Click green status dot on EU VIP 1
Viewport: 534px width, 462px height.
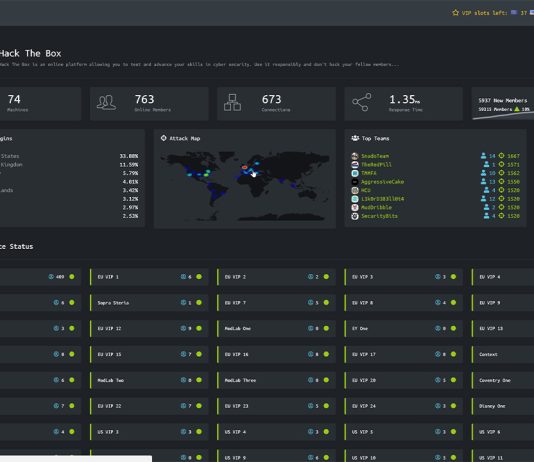pyautogui.click(x=199, y=276)
